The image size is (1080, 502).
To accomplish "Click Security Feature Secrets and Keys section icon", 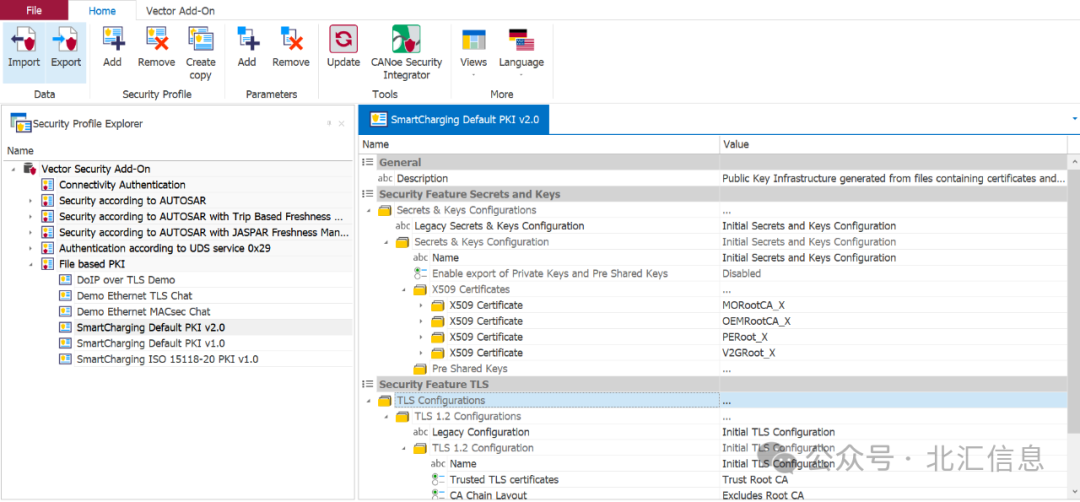I will (368, 194).
